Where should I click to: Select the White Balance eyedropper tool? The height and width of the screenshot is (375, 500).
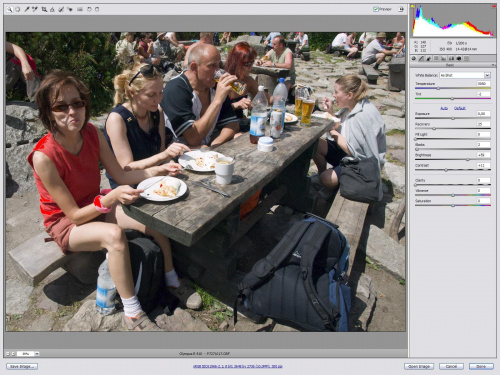[27, 9]
